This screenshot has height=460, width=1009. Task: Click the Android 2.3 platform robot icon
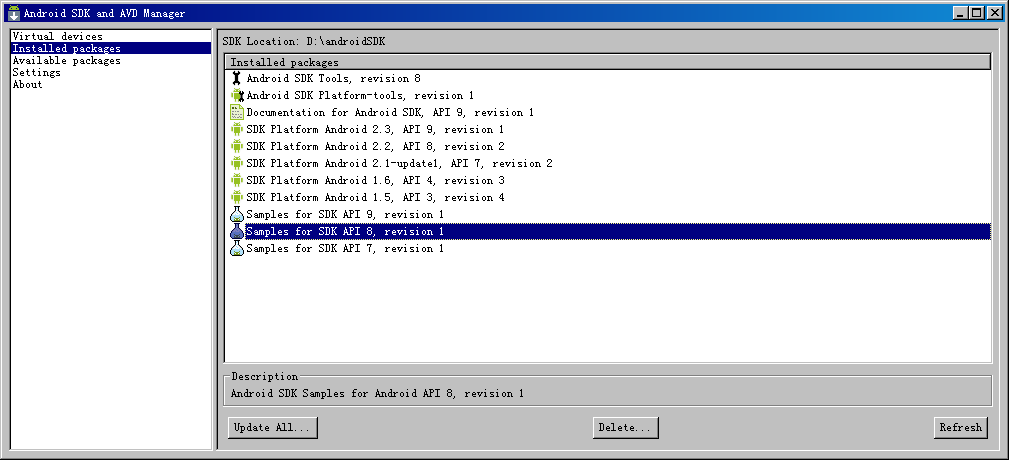click(x=237, y=129)
